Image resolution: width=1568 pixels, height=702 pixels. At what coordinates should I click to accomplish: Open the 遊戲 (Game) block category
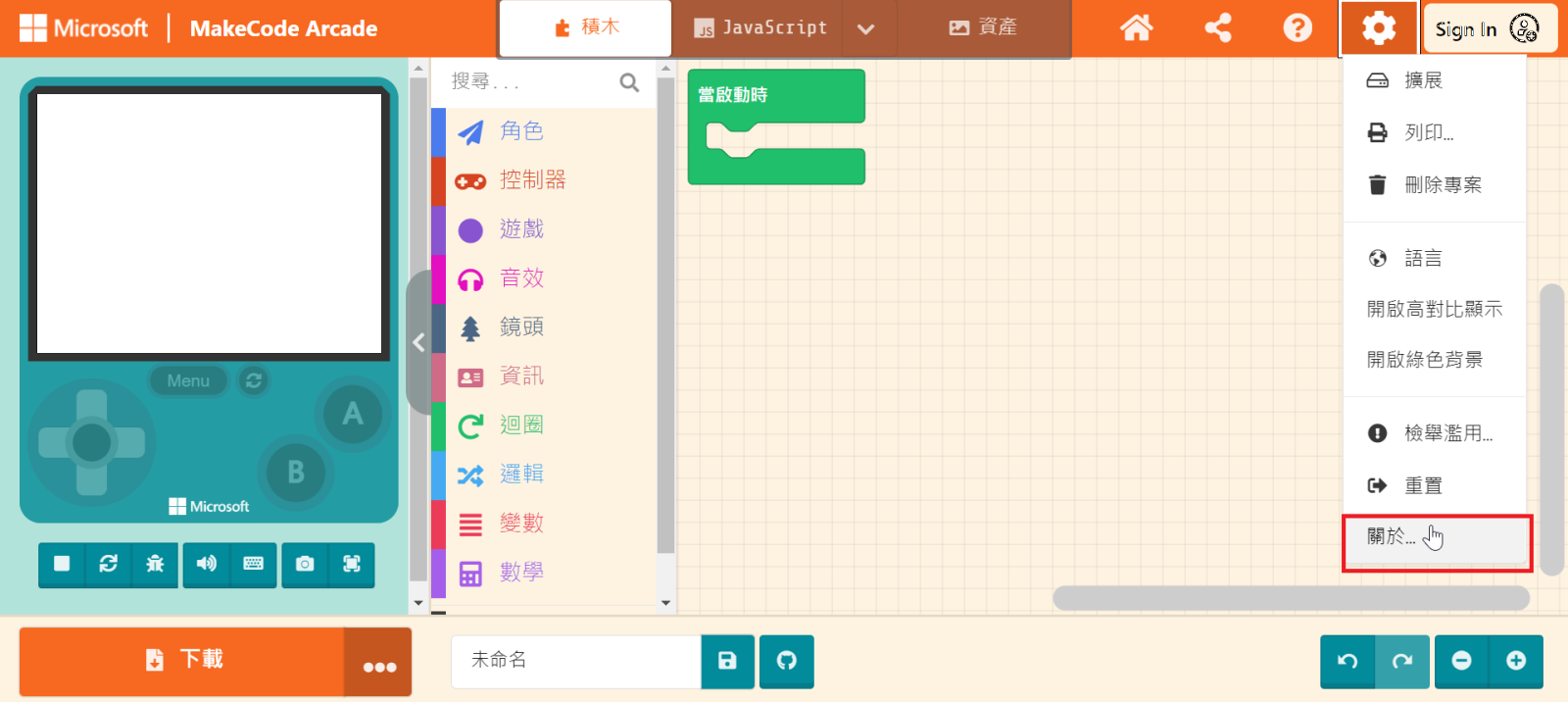[543, 229]
